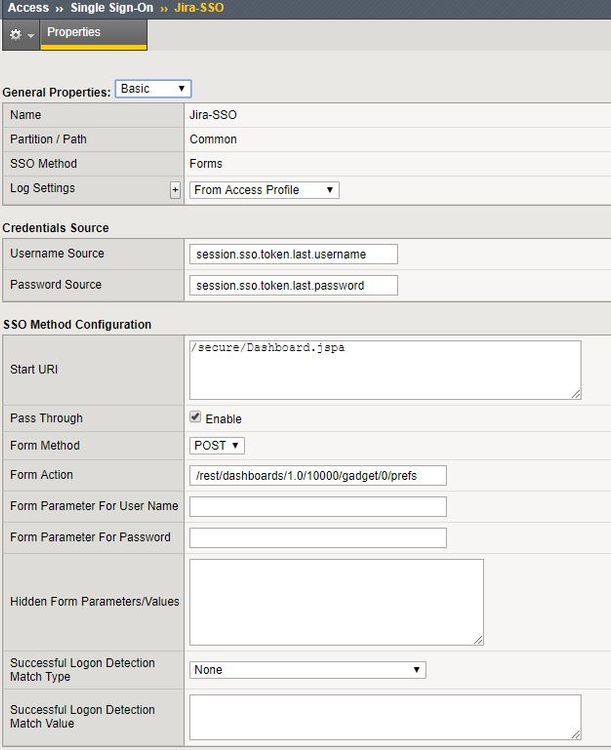Click the Form Action input field

pyautogui.click(x=317, y=475)
